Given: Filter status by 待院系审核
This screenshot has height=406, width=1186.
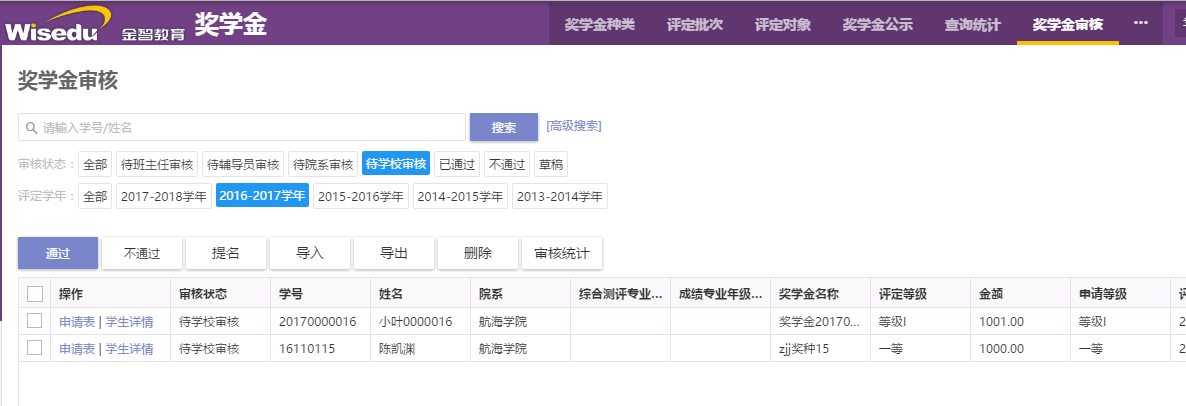Looking at the screenshot, I should coord(323,164).
